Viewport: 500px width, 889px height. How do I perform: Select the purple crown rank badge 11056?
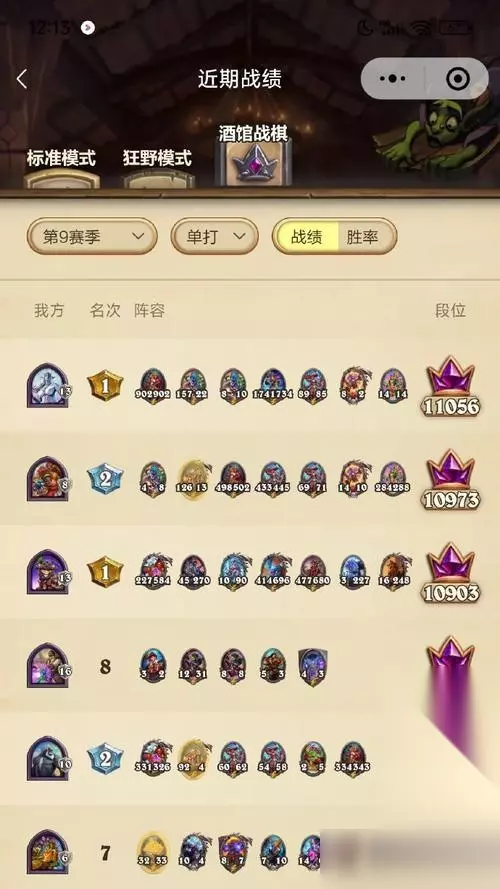point(451,387)
